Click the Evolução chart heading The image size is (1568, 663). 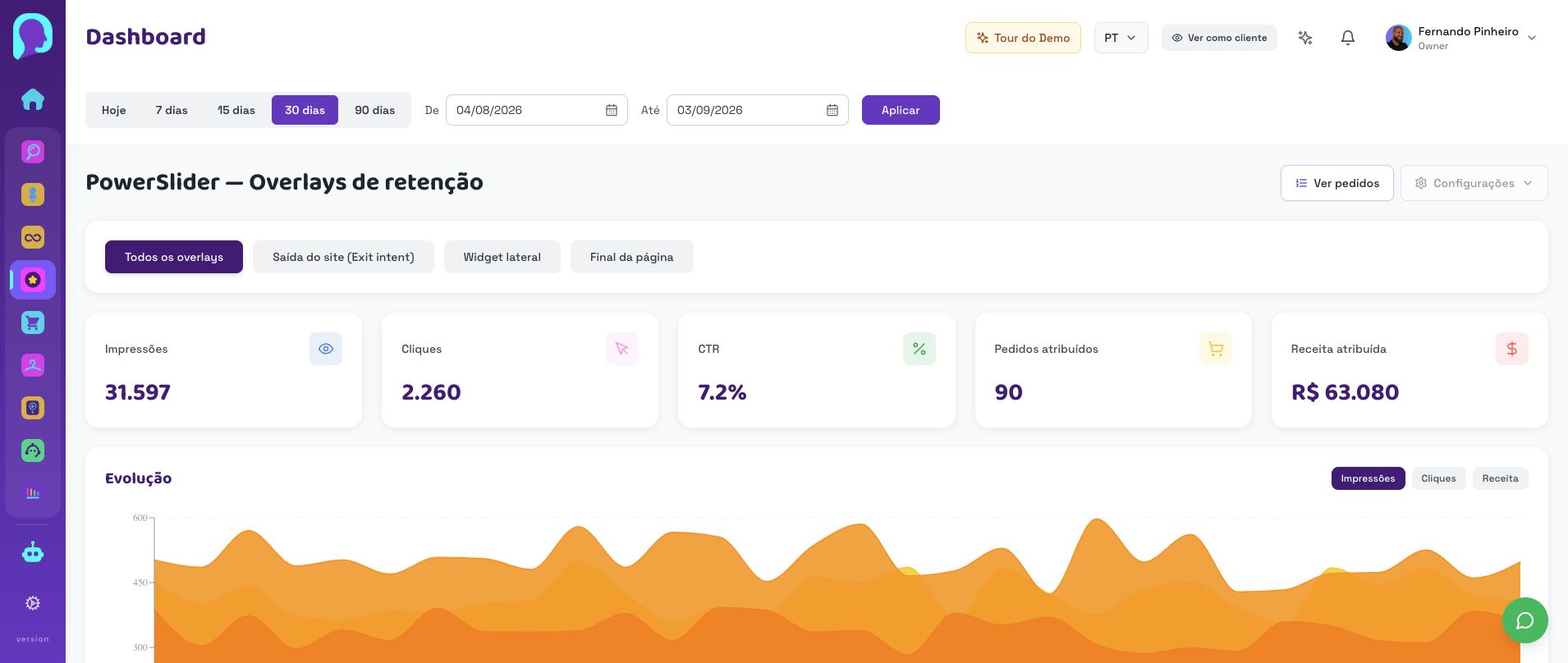138,478
